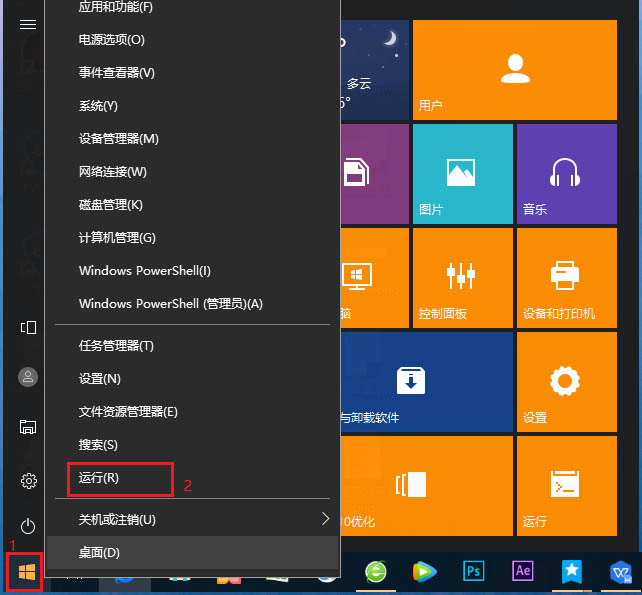Expand the 关机或注销(U) submenu
This screenshot has width=642, height=595.
pos(200,519)
